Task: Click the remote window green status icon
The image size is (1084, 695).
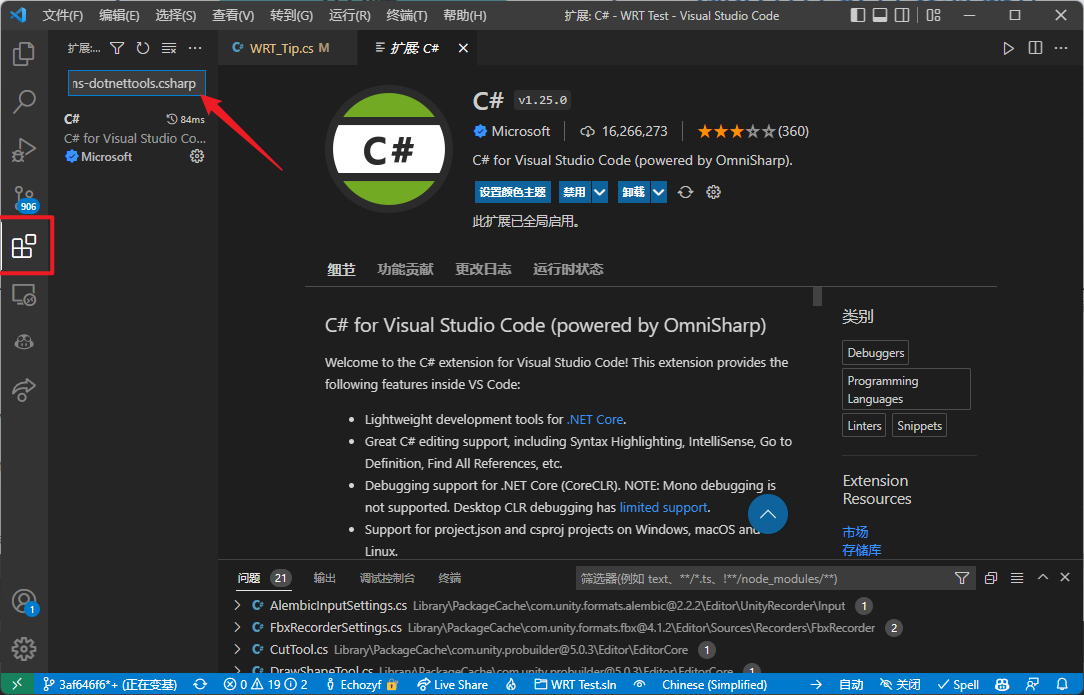Action: pyautogui.click(x=17, y=685)
